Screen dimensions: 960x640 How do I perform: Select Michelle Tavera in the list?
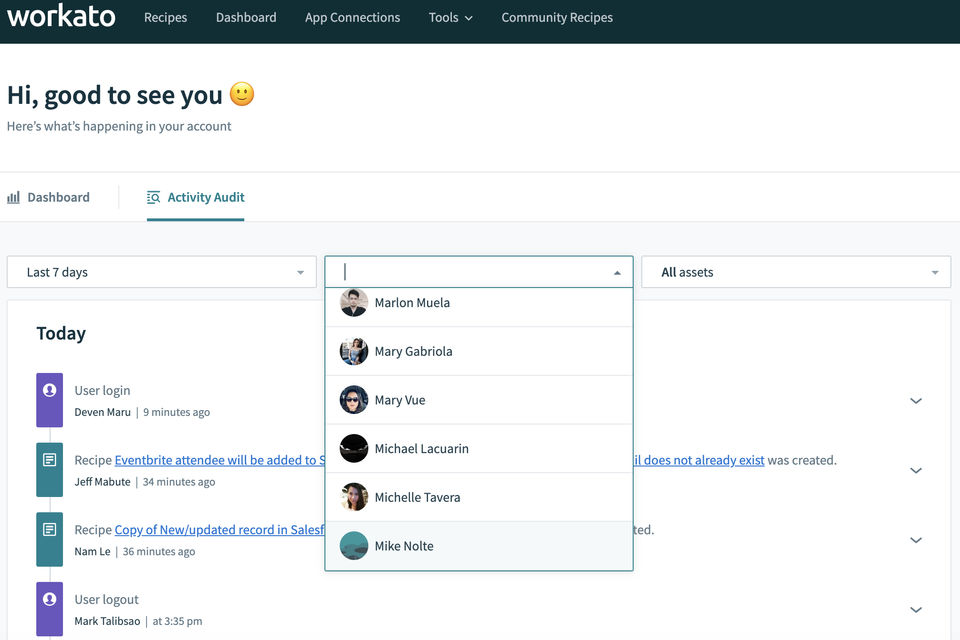point(479,497)
